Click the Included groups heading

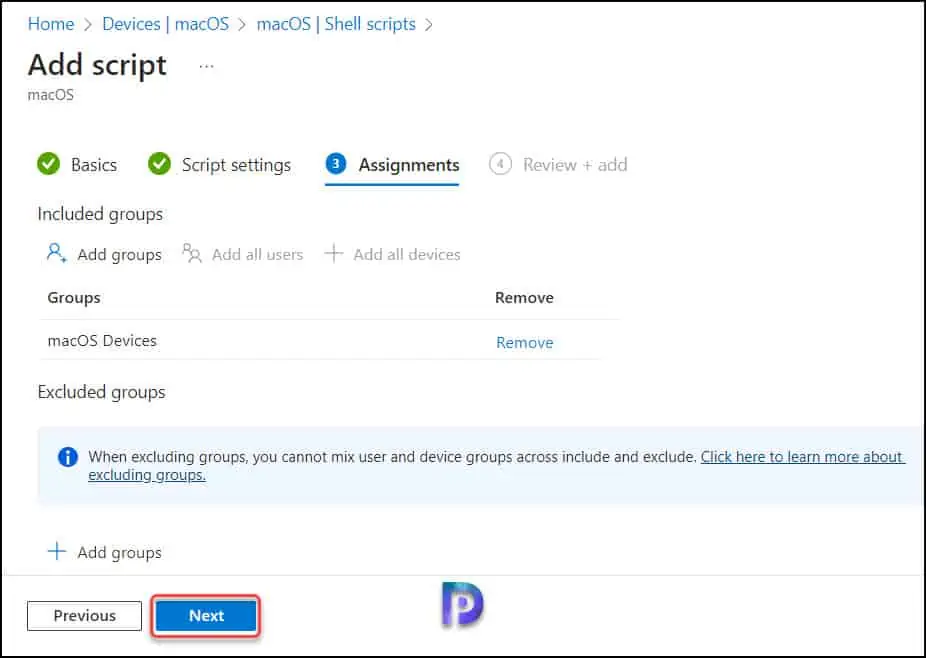(100, 214)
